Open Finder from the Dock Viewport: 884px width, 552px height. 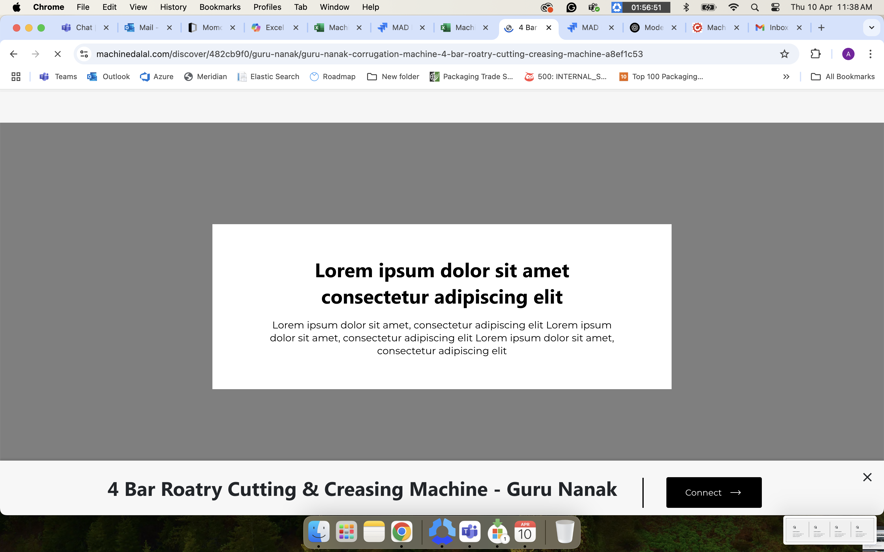pos(319,532)
